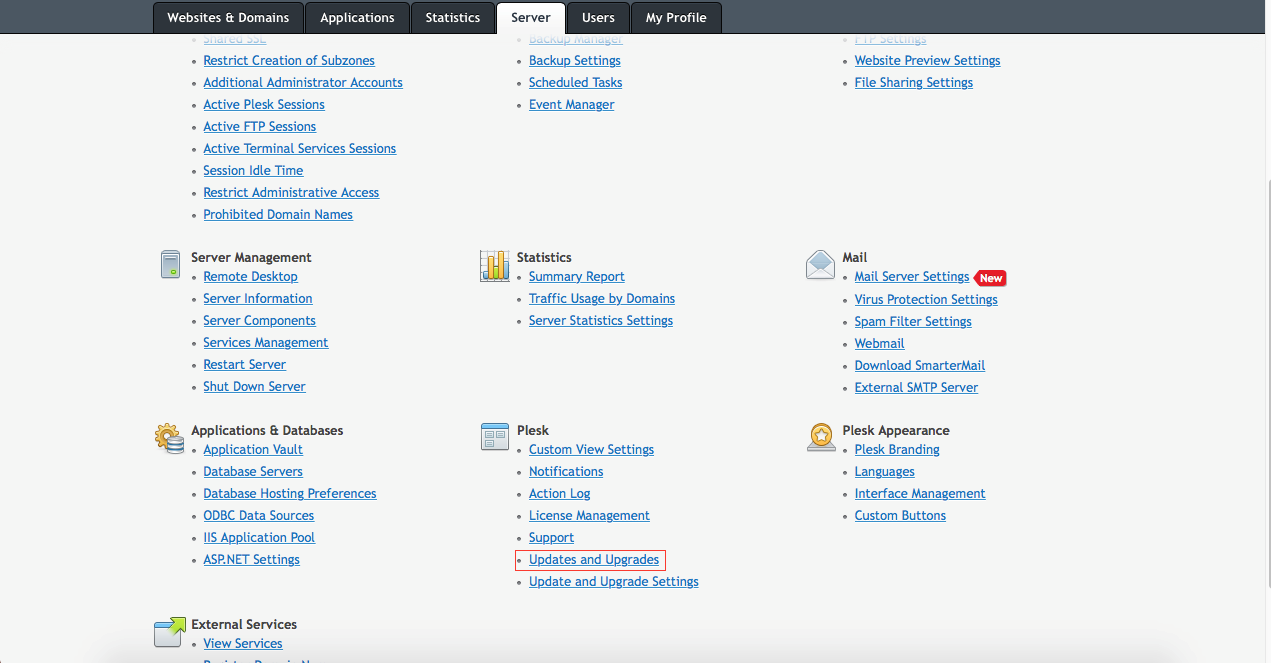Viewport: 1271px width, 663px height.
Task: Open the Applications tab
Action: point(357,17)
